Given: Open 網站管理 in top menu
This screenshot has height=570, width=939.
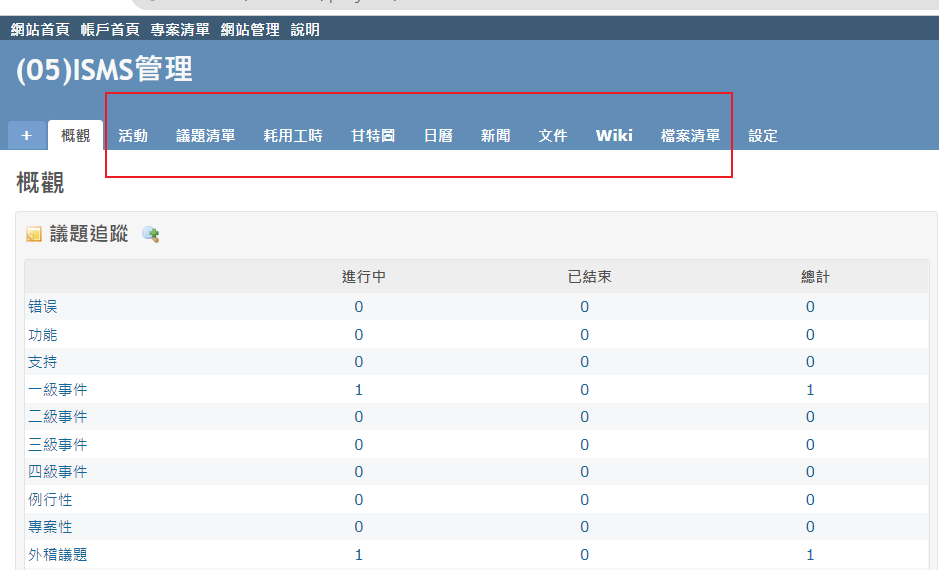Looking at the screenshot, I should coord(250,29).
